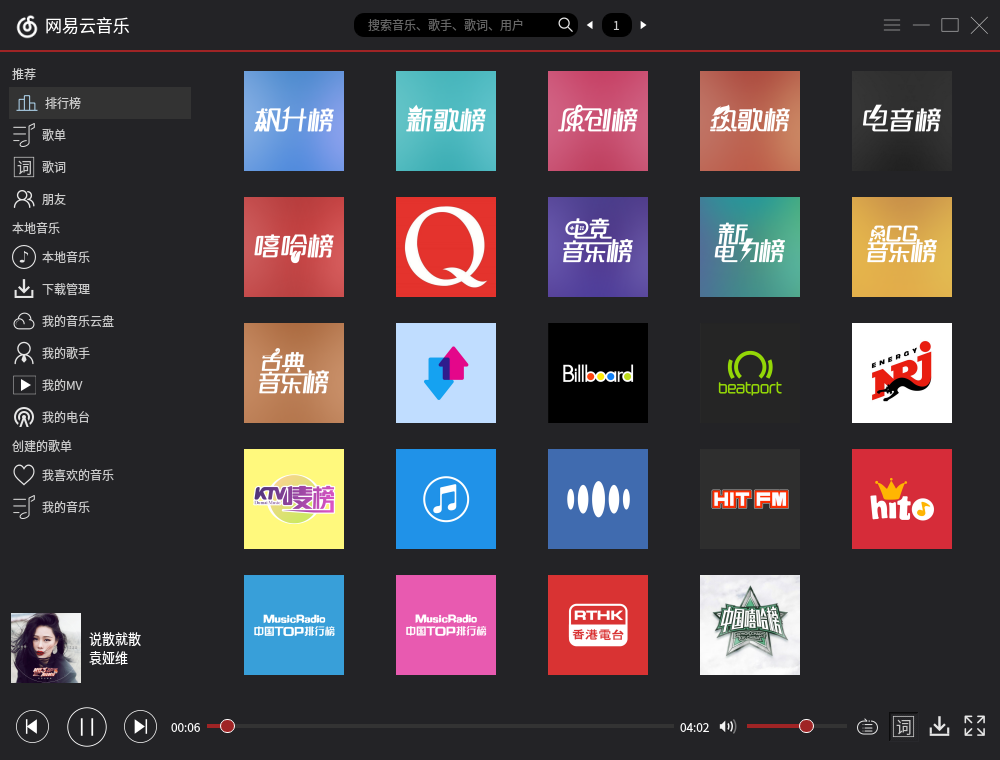Open the 嘻哈榜 chart tile

pos(294,247)
